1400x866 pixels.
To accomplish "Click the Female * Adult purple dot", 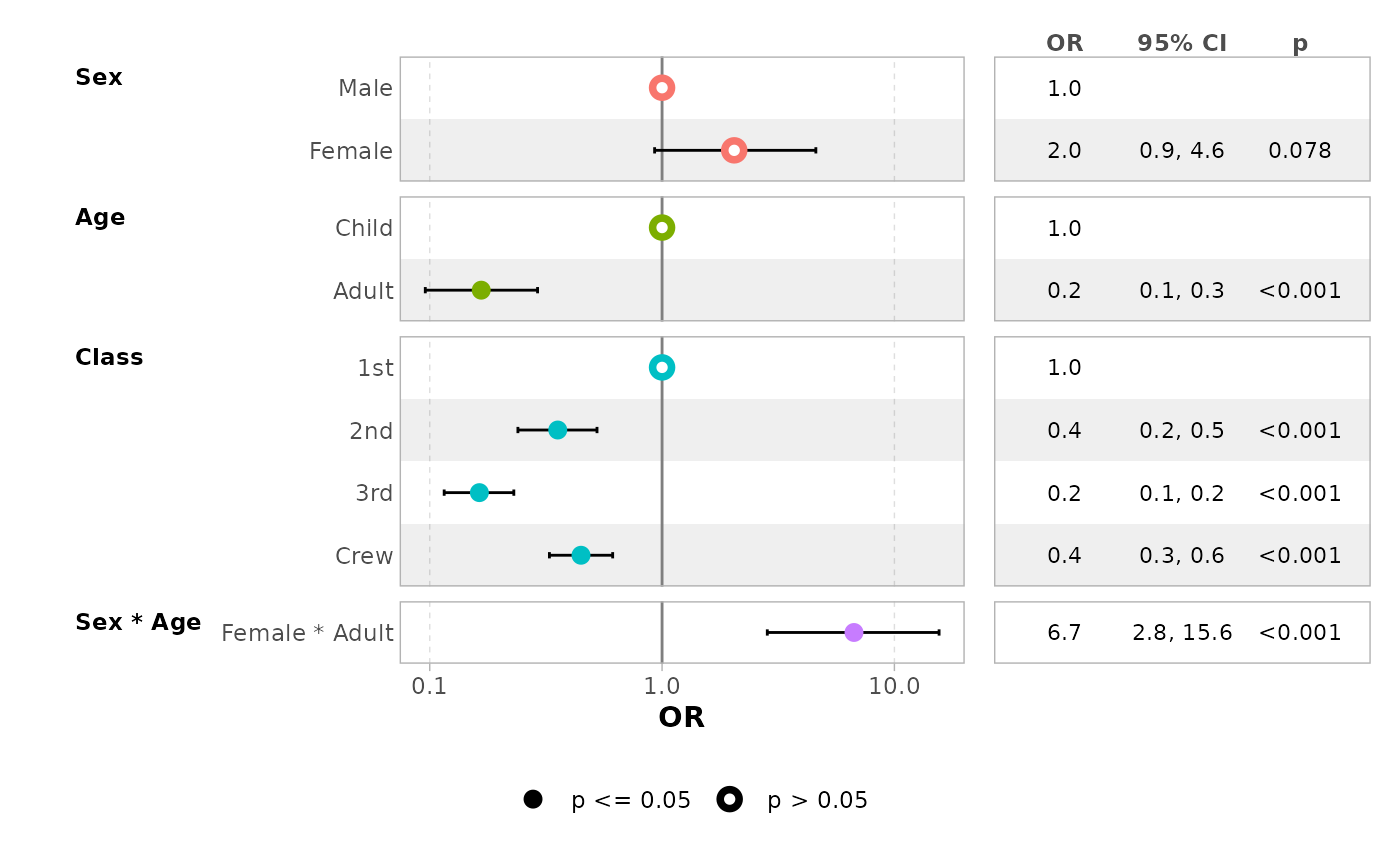I will click(854, 632).
